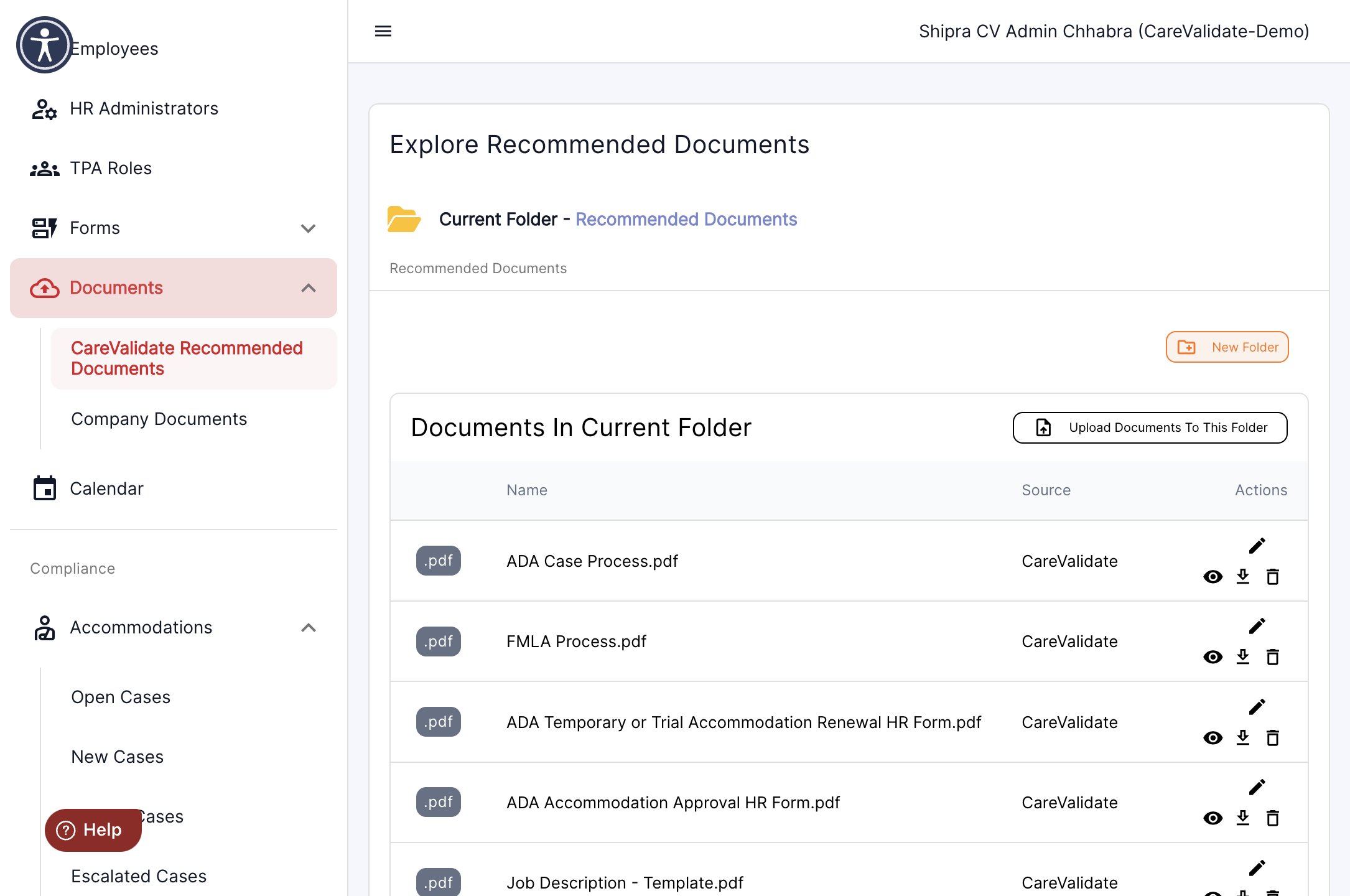Download FMLA Process.pdf

1243,656
